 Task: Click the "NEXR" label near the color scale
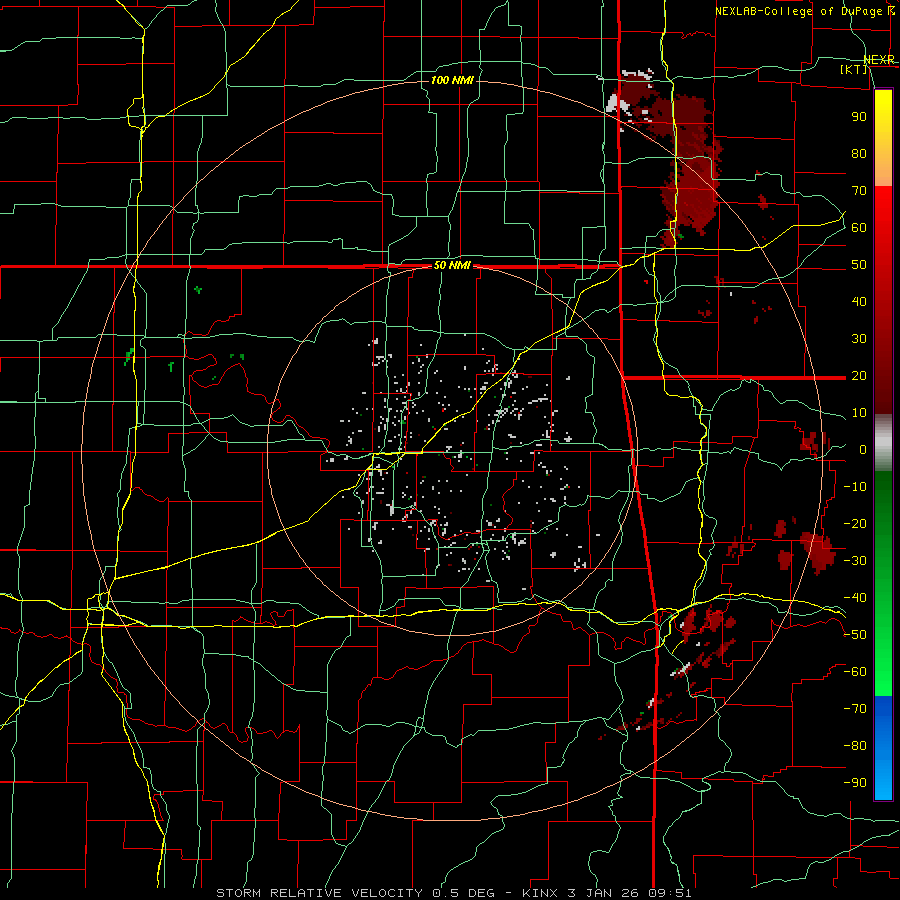coord(879,60)
